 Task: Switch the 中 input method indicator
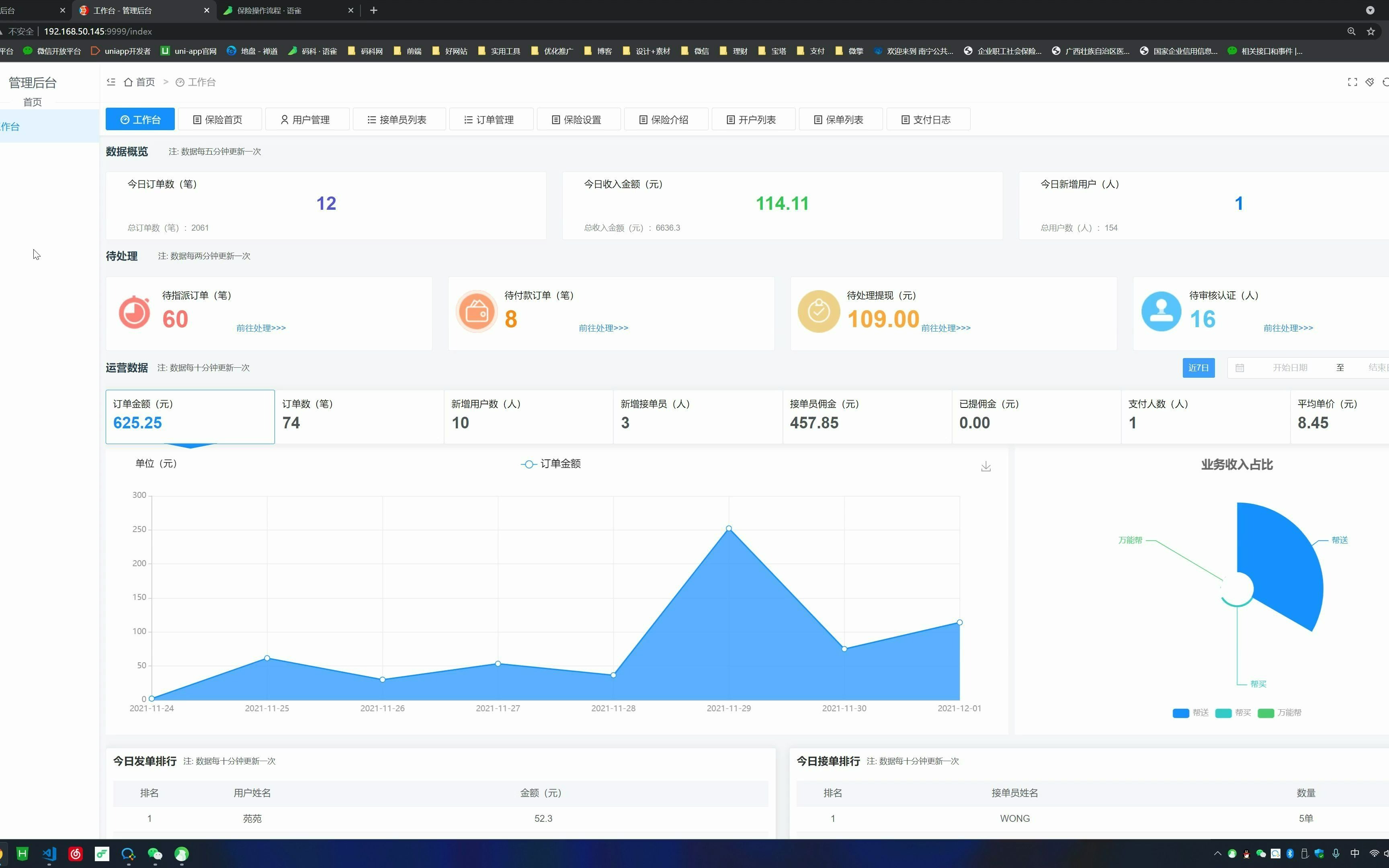(1355, 854)
